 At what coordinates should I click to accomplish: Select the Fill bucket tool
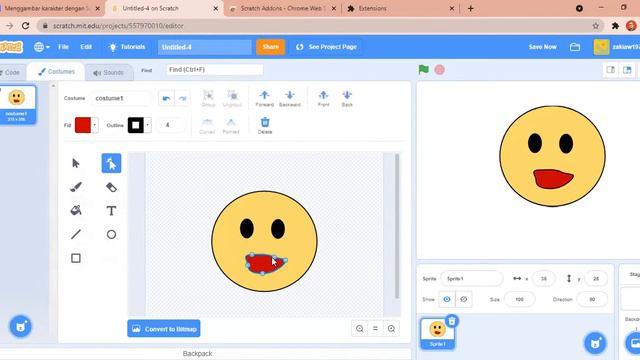tap(76, 211)
